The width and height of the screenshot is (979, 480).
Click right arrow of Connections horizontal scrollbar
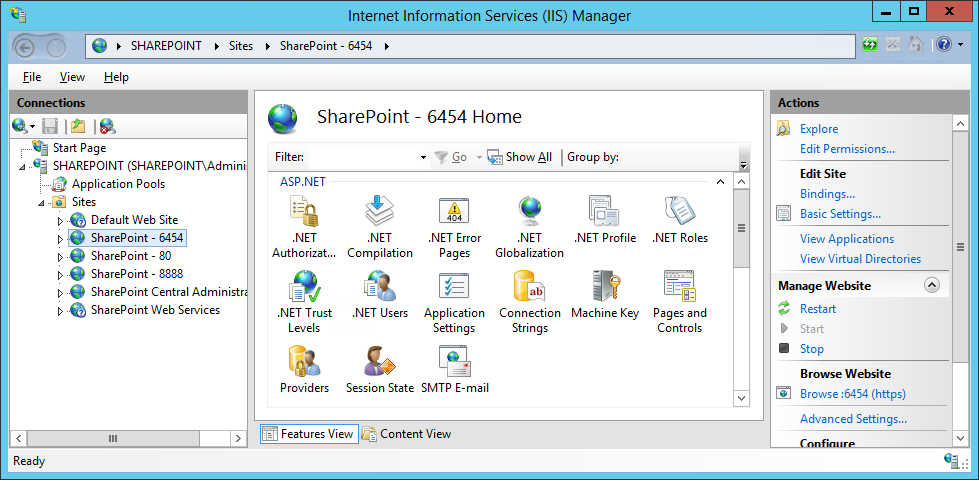pos(239,439)
